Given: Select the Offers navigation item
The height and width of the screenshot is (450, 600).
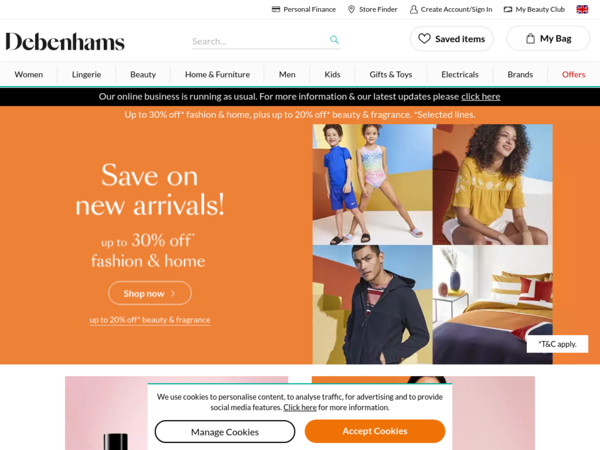Looking at the screenshot, I should click(x=573, y=75).
